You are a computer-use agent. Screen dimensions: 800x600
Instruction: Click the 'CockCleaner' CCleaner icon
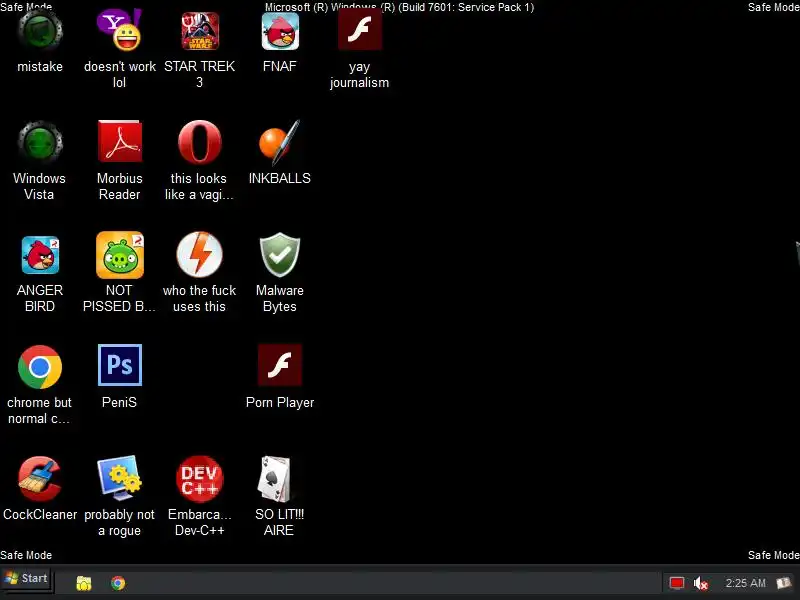click(x=40, y=479)
